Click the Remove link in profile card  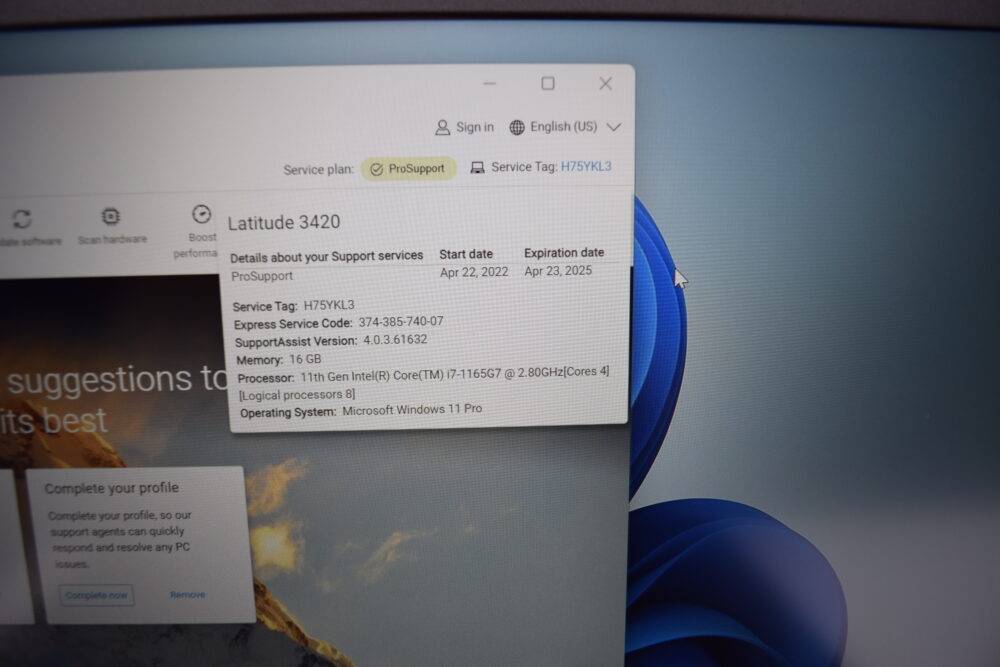pos(188,594)
